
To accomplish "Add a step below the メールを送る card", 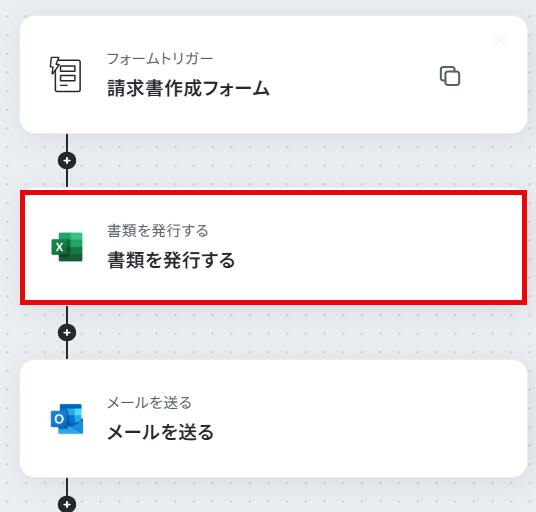I will (67, 504).
